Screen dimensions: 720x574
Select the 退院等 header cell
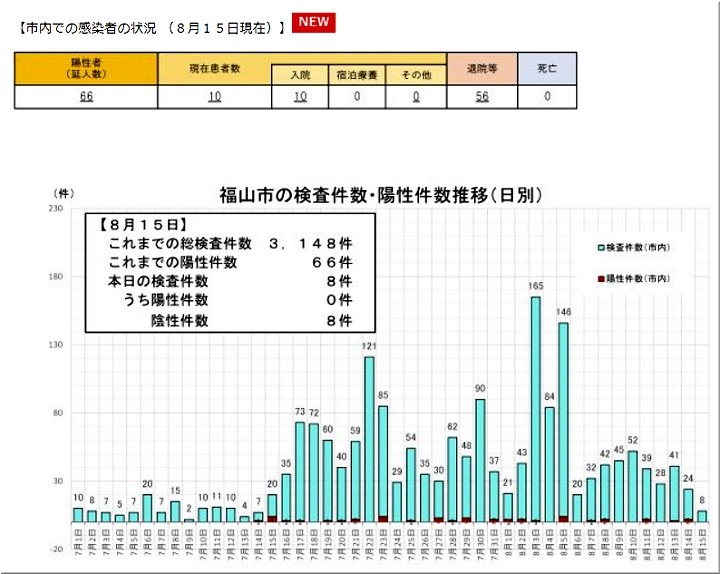tap(482, 68)
